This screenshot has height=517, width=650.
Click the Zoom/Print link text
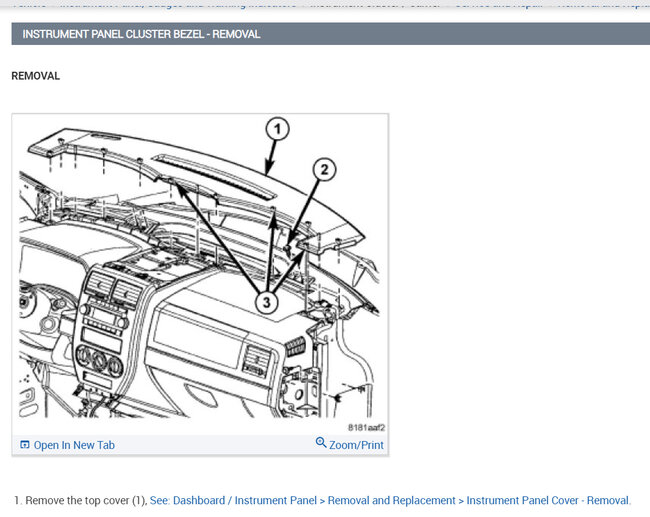[356, 445]
